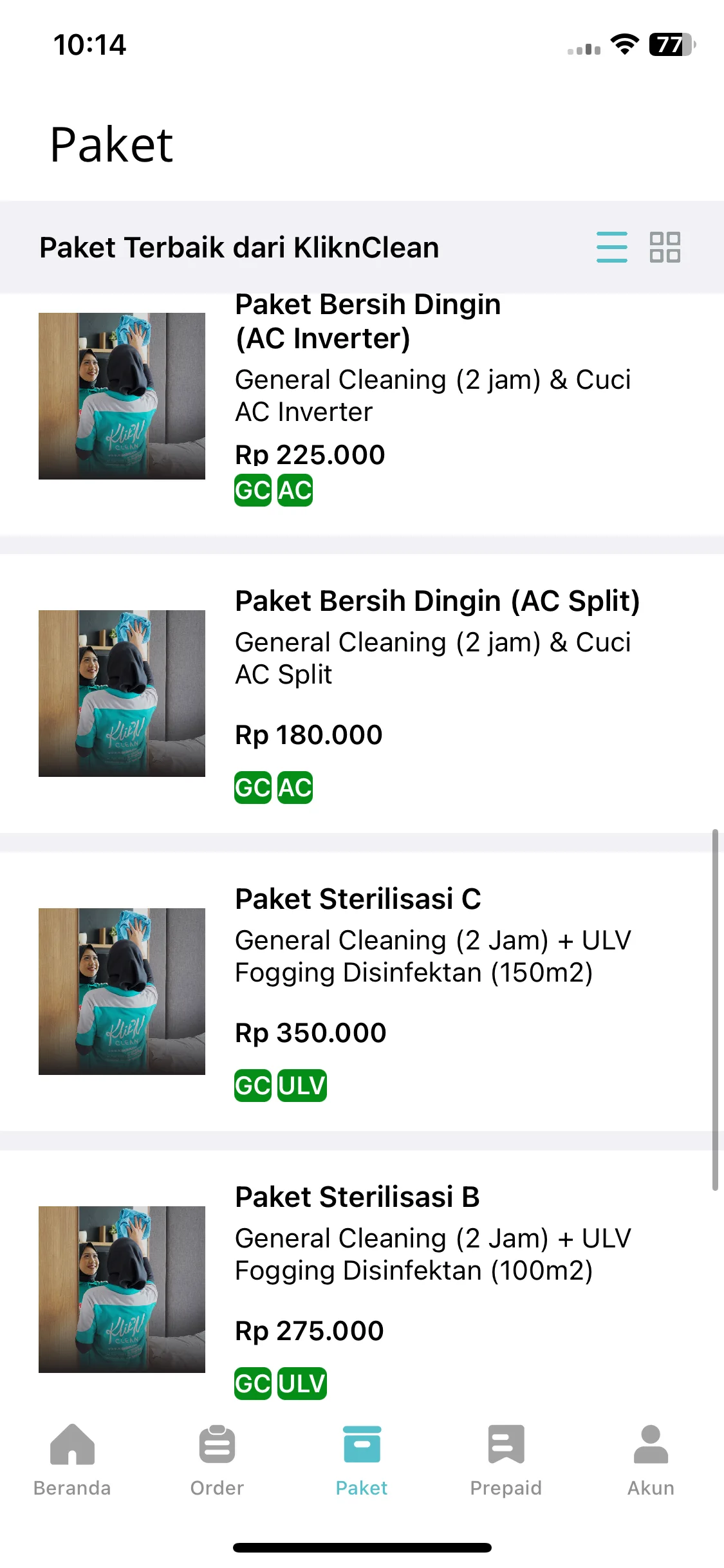Tap the Paket Bersih Dingin (AC Inverter) title
The width and height of the screenshot is (724, 1568).
coord(367,321)
